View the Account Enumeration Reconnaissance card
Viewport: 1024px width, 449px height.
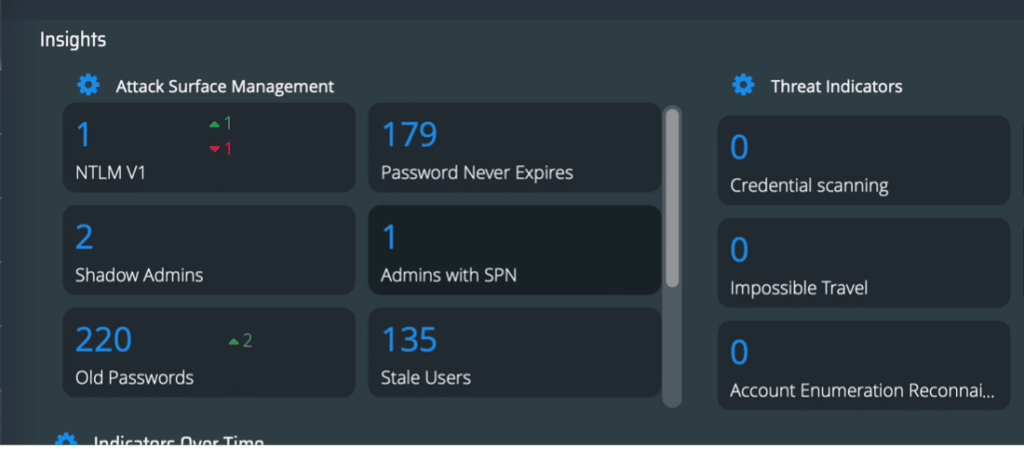[863, 365]
